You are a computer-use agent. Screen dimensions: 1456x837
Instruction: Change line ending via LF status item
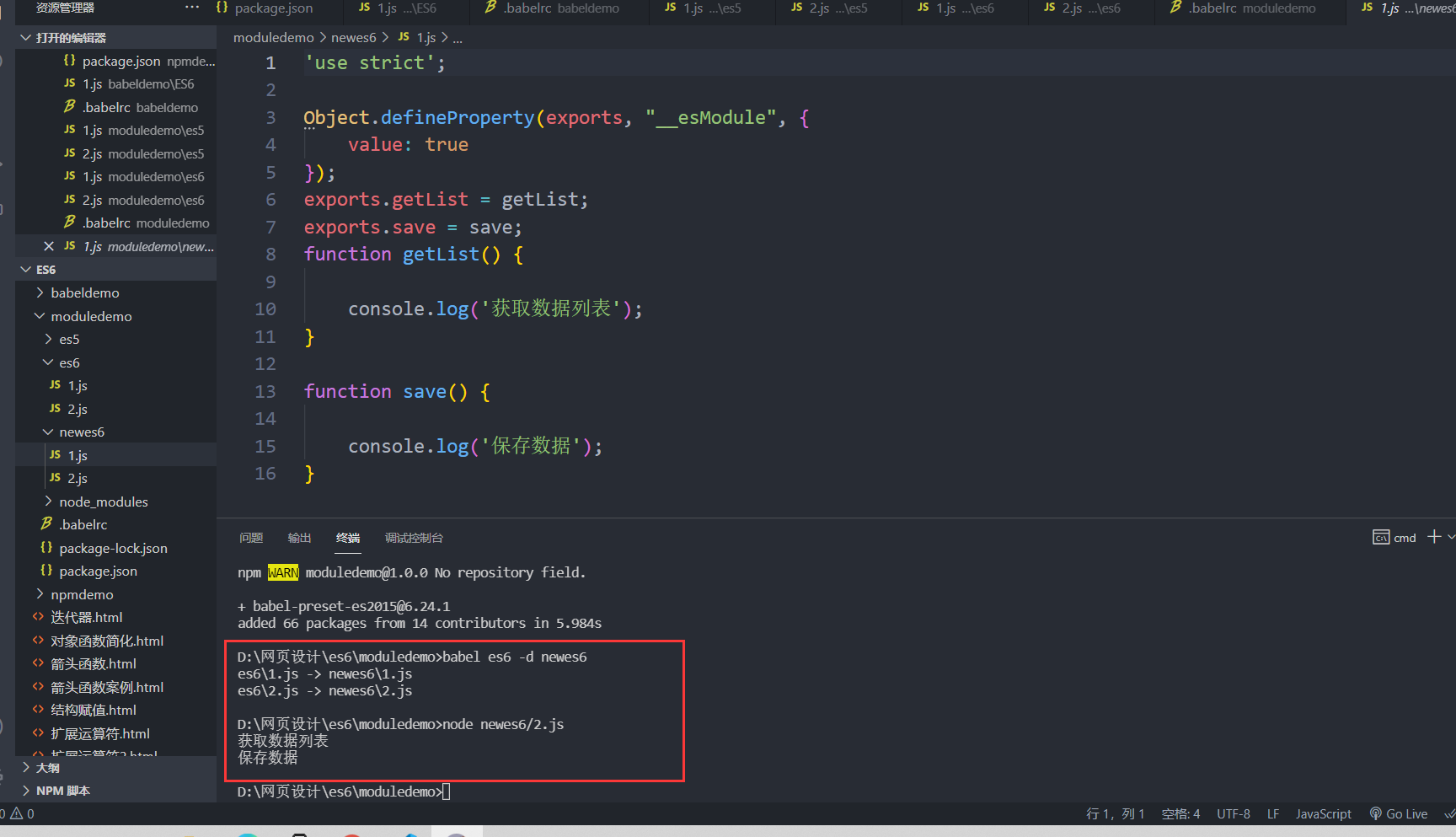coord(1273,813)
